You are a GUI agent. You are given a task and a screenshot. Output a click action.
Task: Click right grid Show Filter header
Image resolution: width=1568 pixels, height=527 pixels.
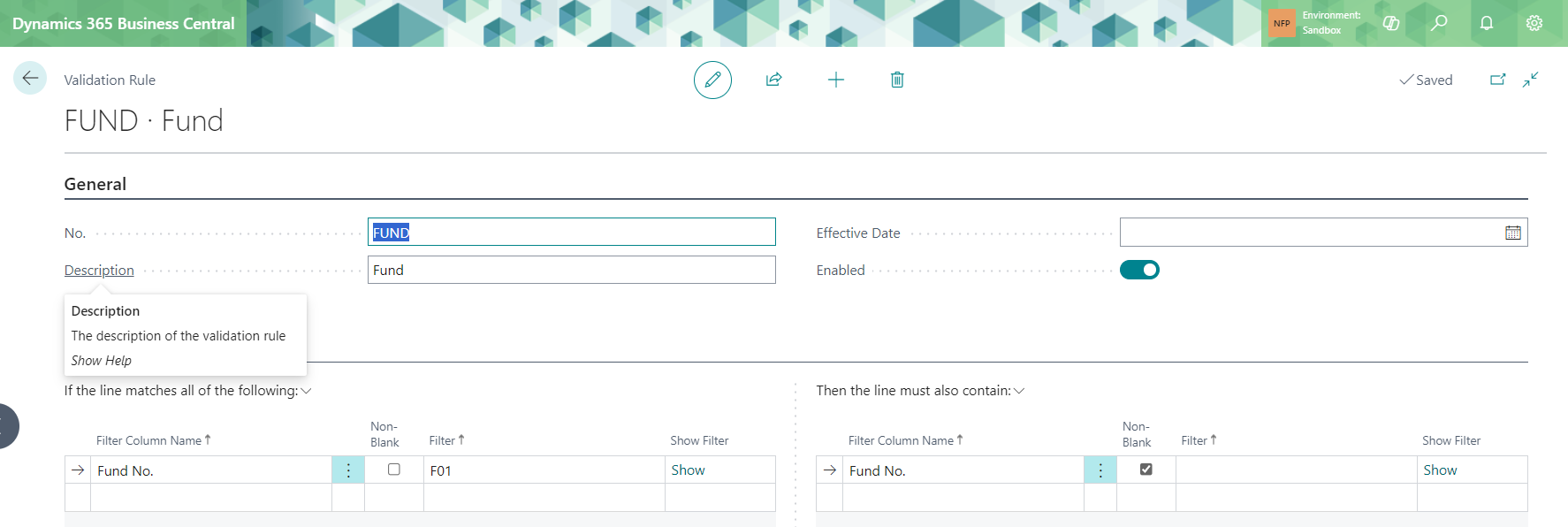[1451, 440]
